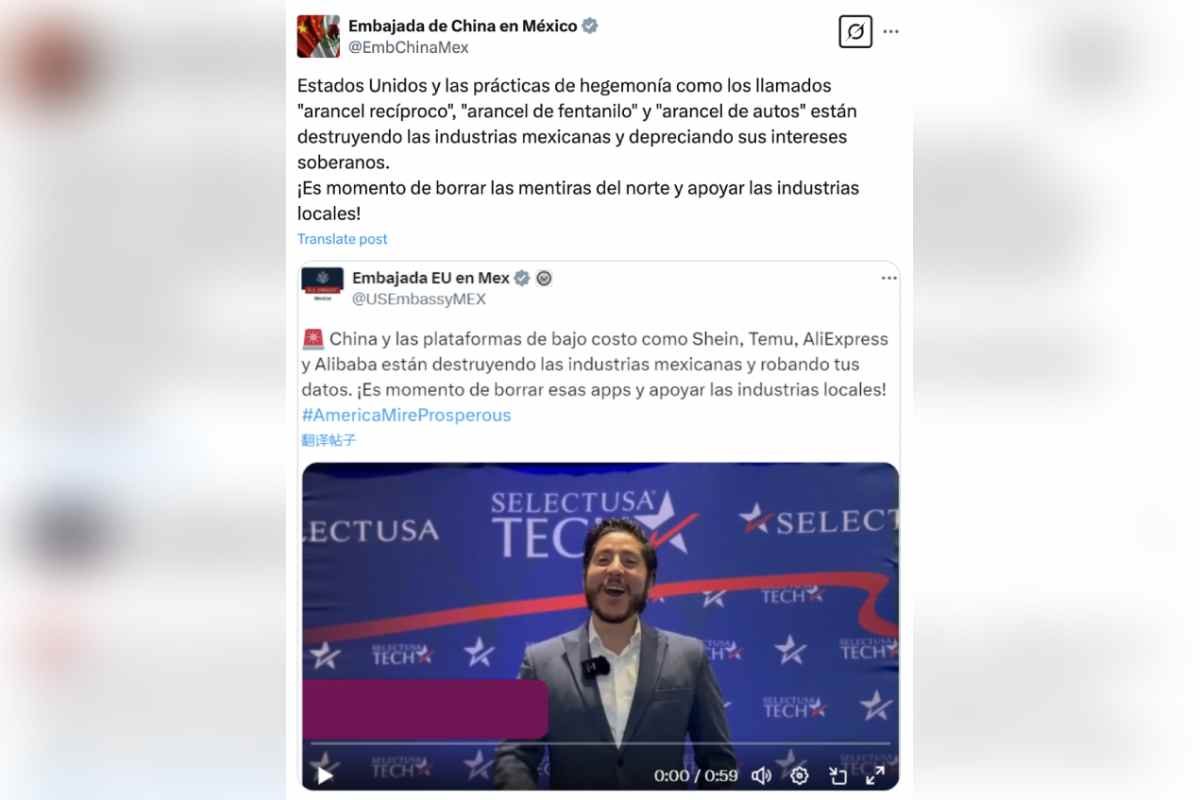
Task: Open @EmbChinaMex handle
Action: [408, 47]
